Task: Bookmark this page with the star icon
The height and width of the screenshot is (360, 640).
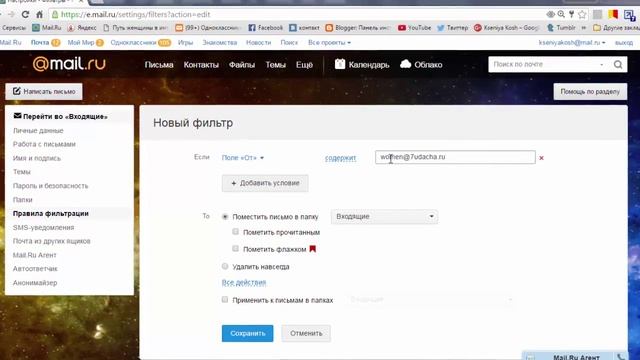Action: 582,15
